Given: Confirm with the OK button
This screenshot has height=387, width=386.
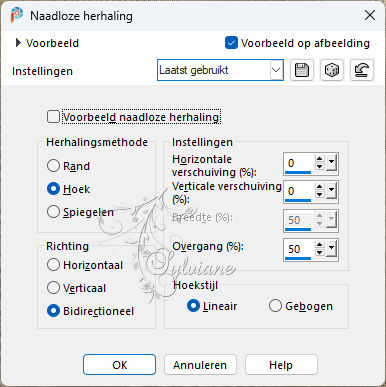Looking at the screenshot, I should 119,365.
